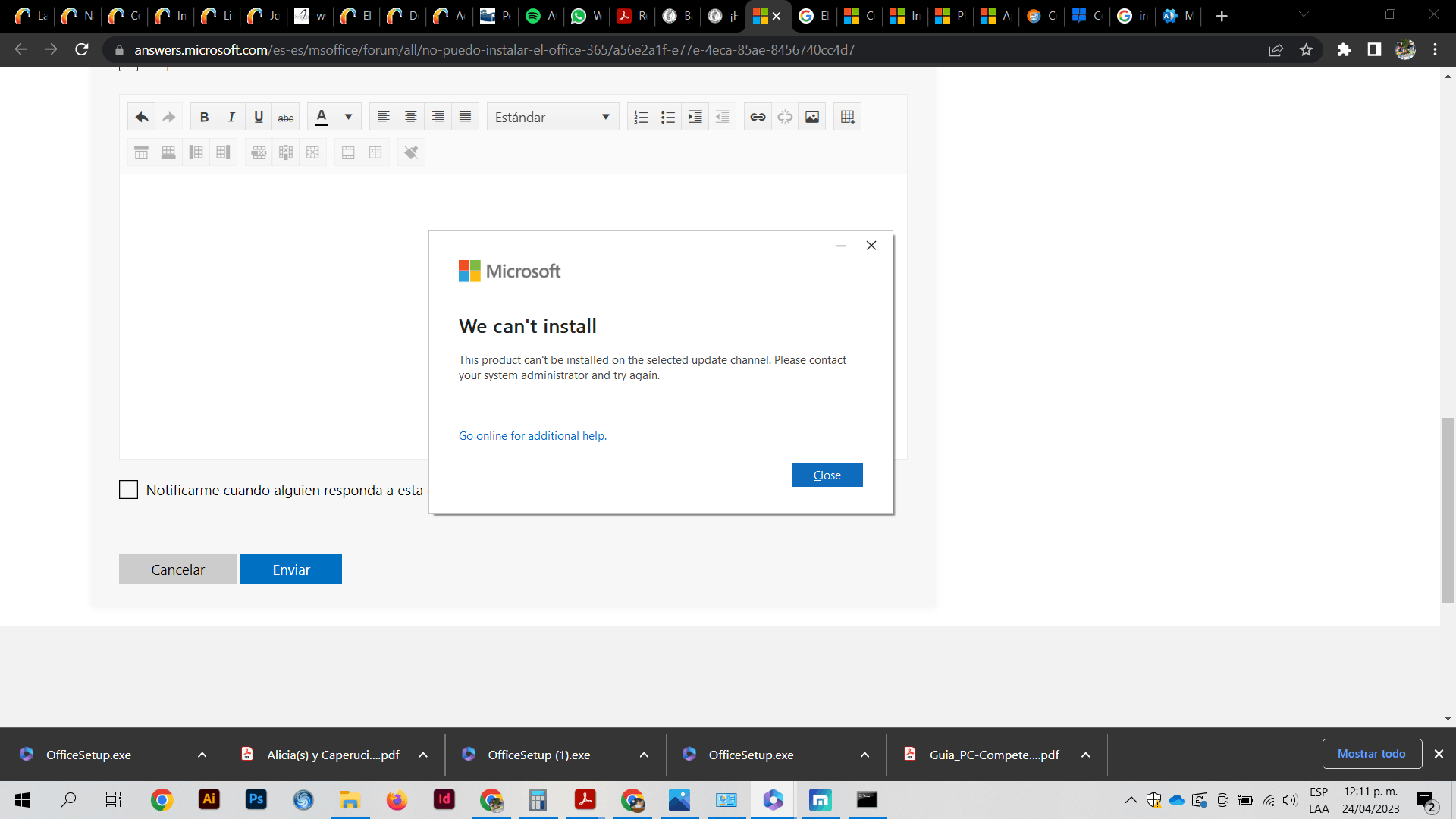Open 'Go online for additional help' link
This screenshot has width=1456, height=819.
[x=532, y=436]
